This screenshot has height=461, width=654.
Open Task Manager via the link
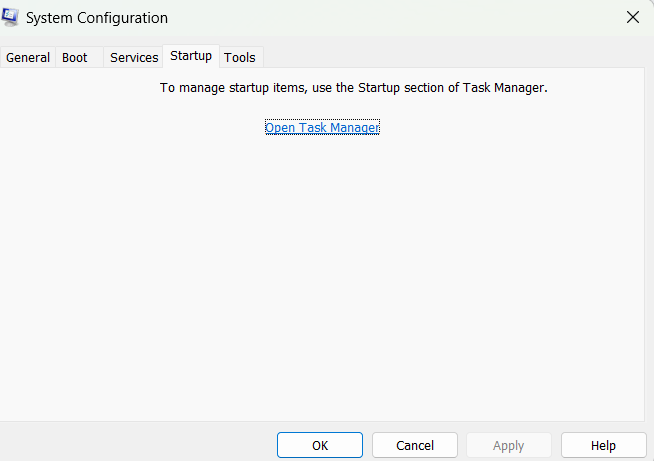pos(322,127)
